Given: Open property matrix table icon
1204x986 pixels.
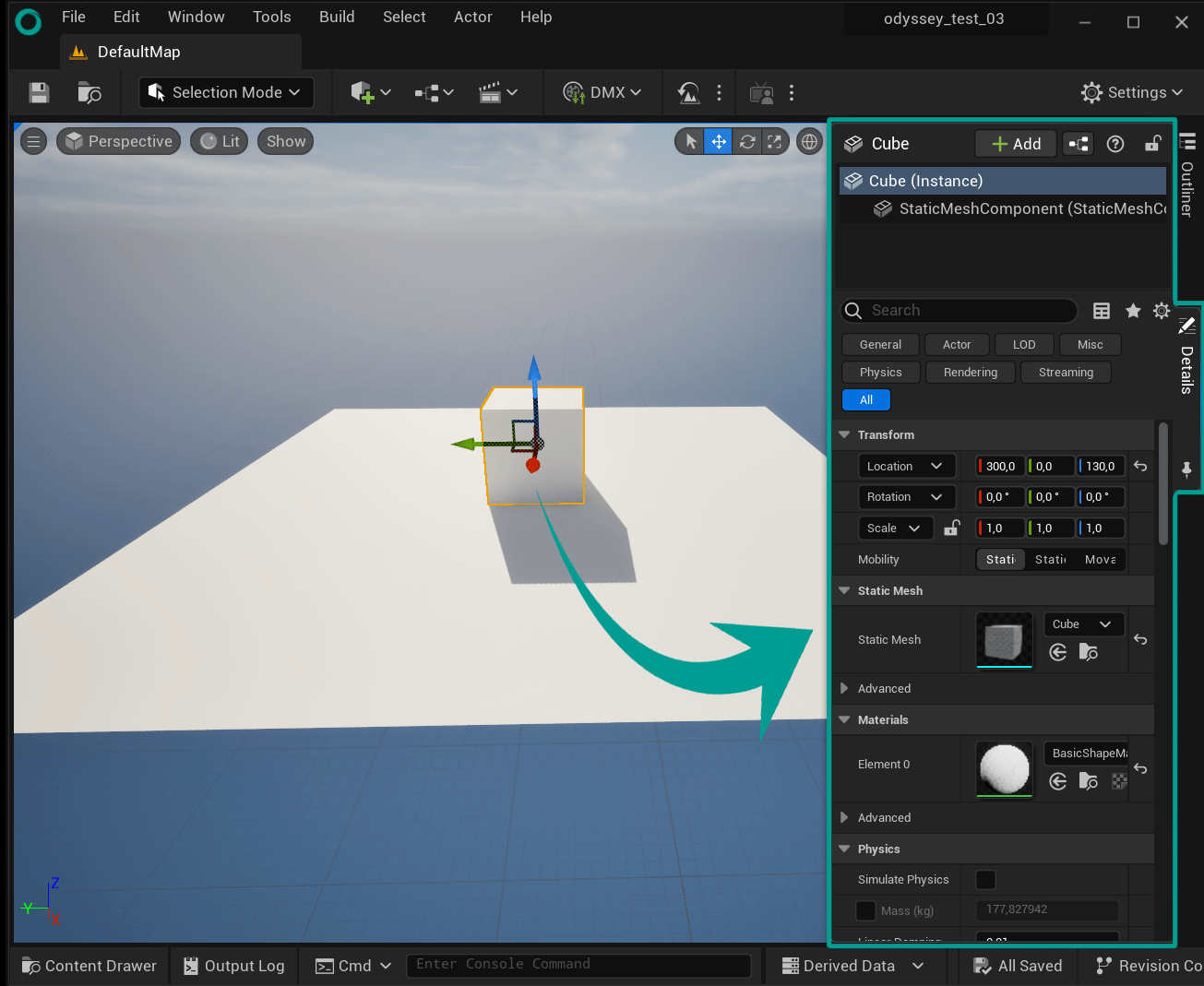Looking at the screenshot, I should pyautogui.click(x=1102, y=311).
